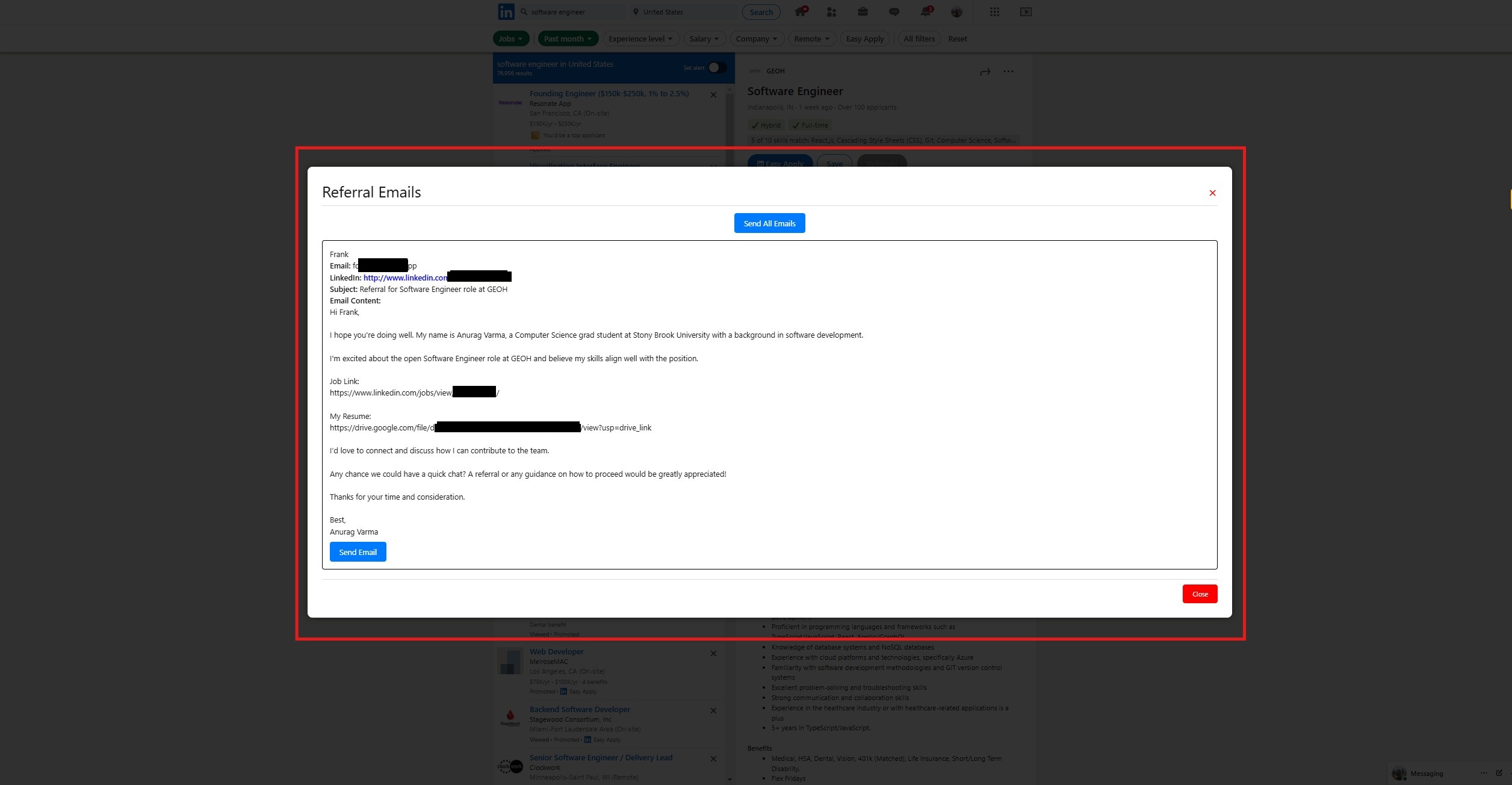Toggle the Easy Apply filter
The height and width of the screenshot is (785, 1512).
click(864, 39)
